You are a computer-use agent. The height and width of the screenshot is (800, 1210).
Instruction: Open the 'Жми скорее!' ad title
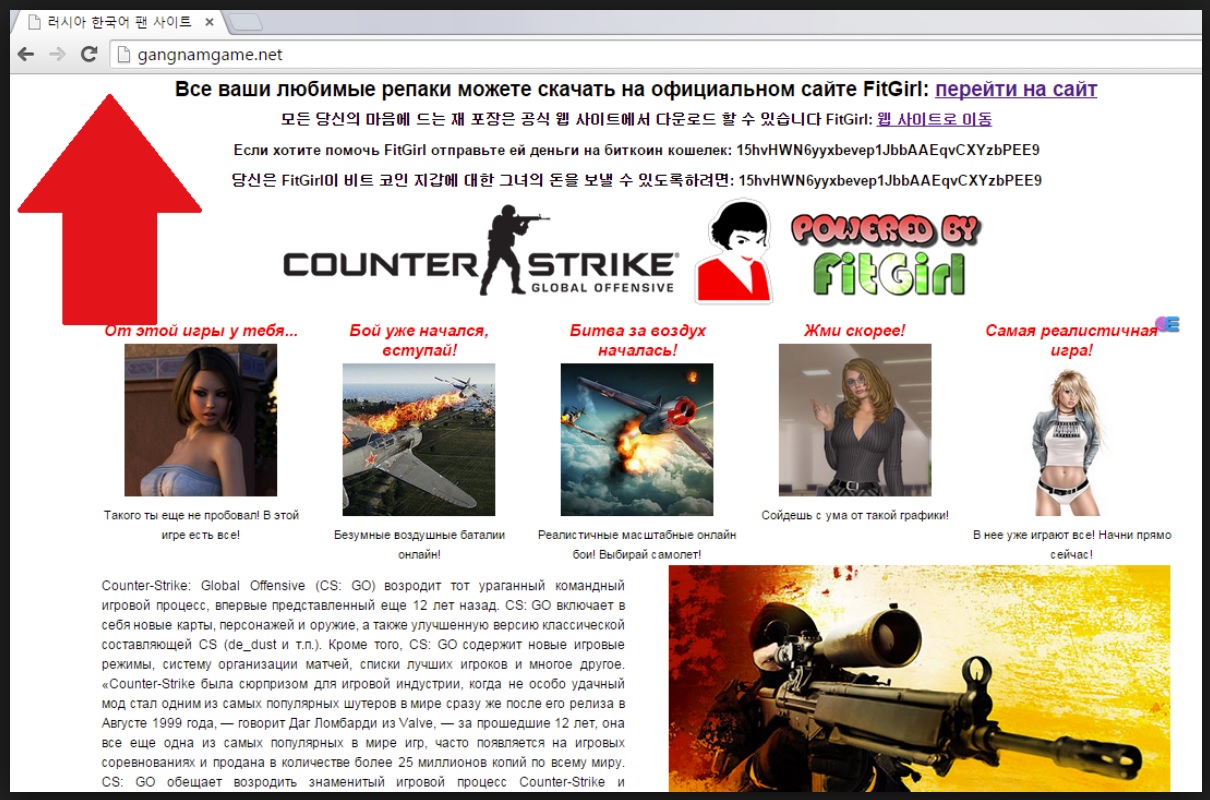(855, 330)
